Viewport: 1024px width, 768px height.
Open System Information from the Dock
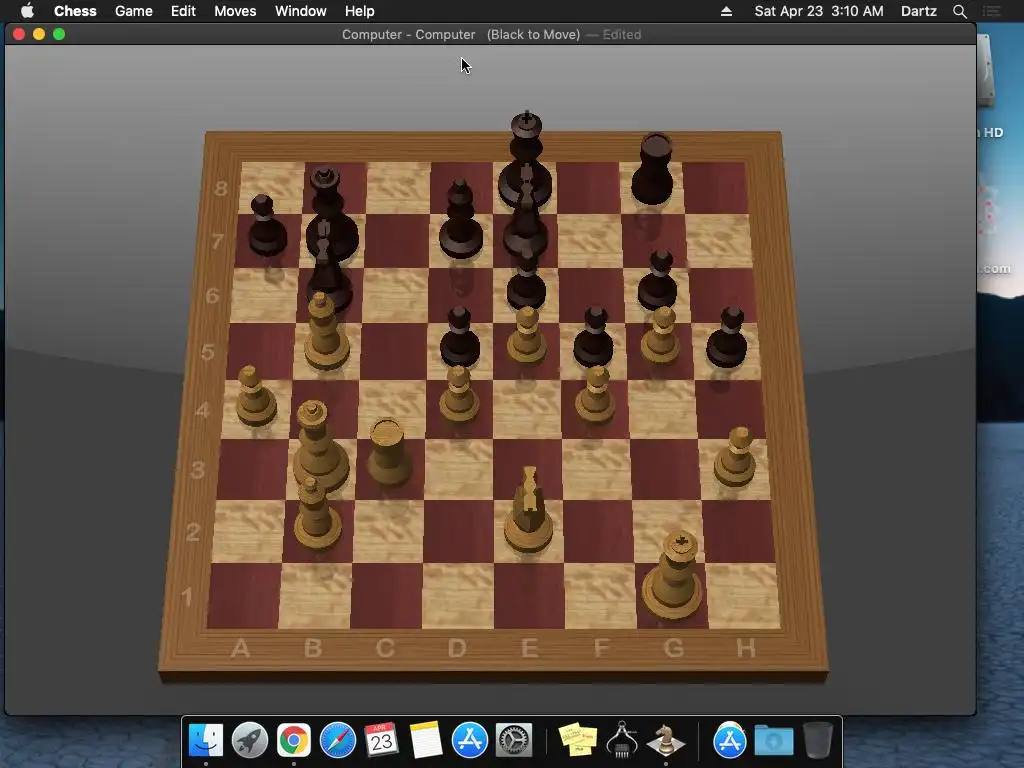(622, 740)
